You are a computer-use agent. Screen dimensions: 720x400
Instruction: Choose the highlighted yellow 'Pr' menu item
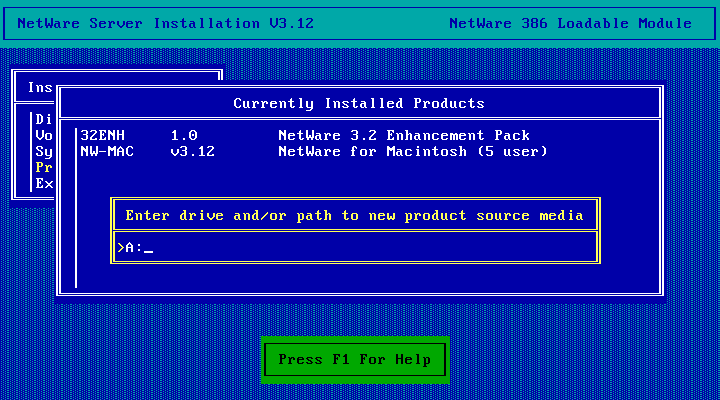pos(44,168)
